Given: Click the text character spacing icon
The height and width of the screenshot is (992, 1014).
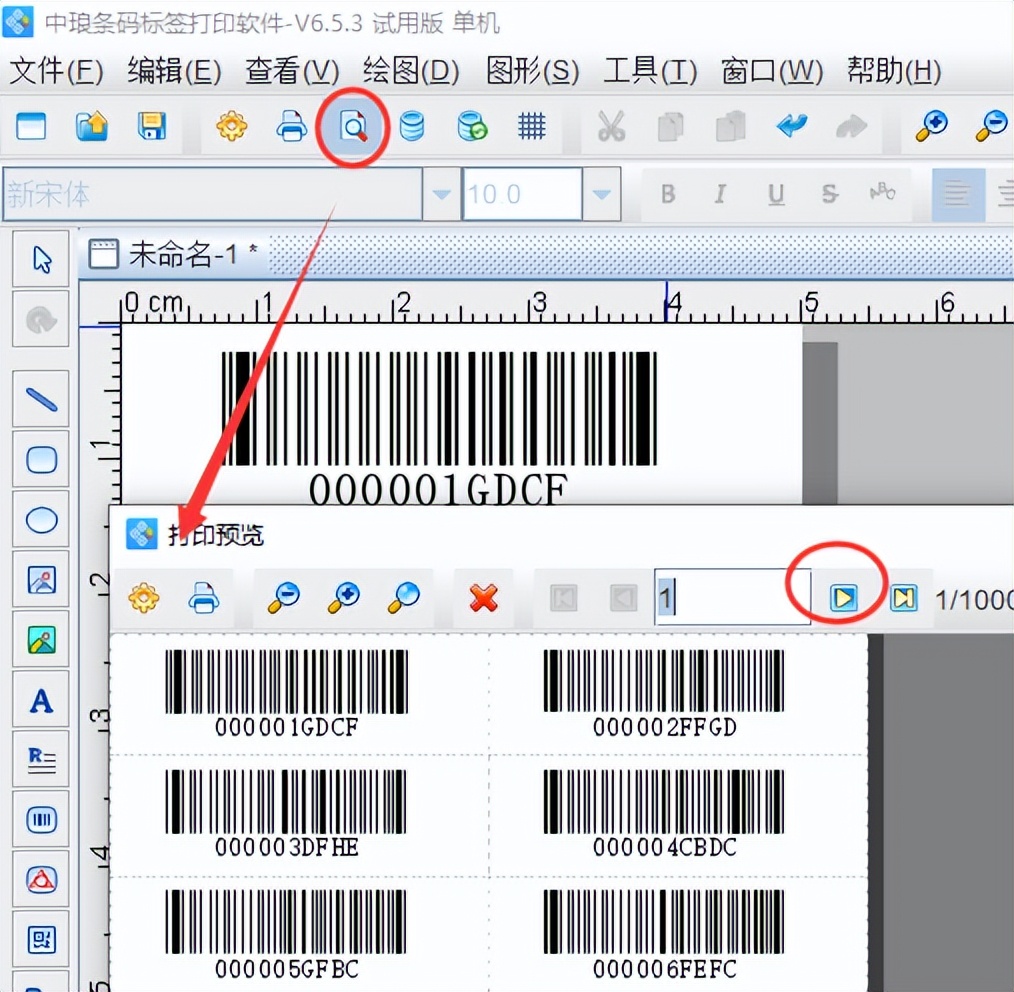Looking at the screenshot, I should (883, 192).
